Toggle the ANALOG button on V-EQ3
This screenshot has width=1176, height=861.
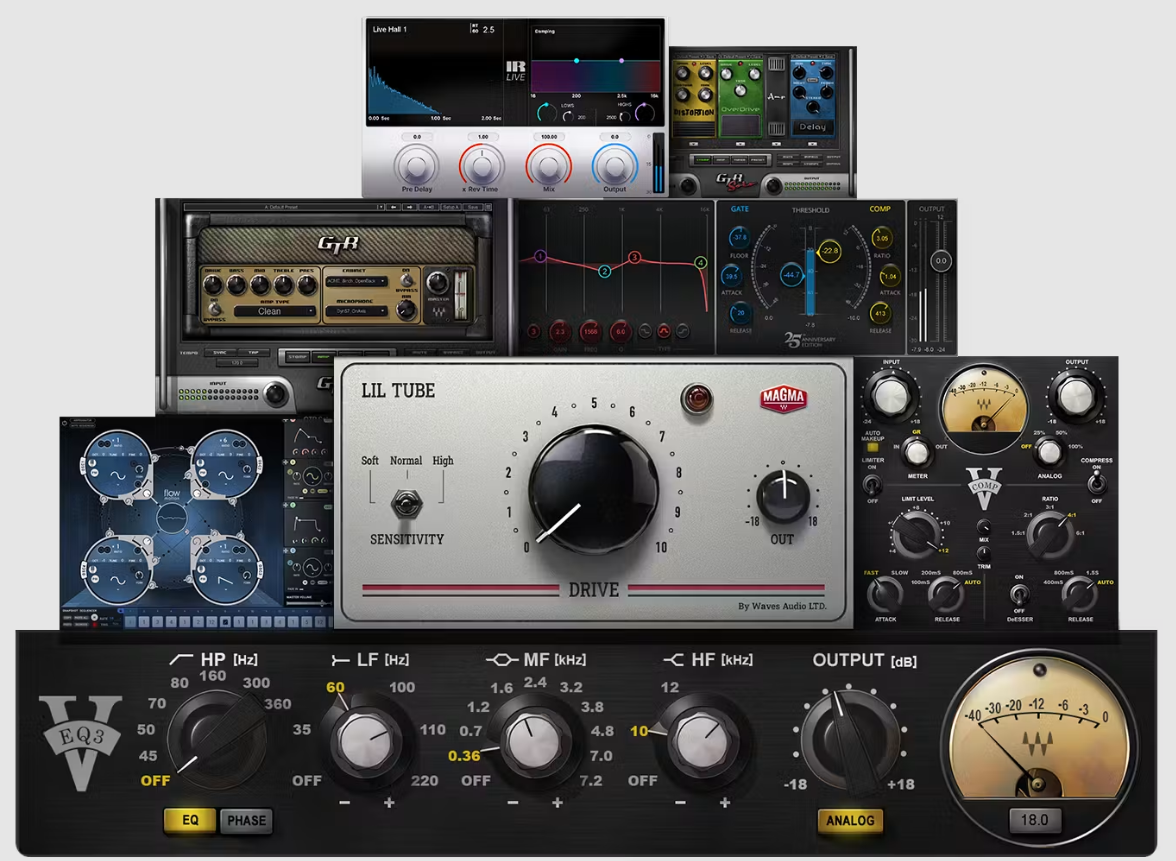[850, 820]
